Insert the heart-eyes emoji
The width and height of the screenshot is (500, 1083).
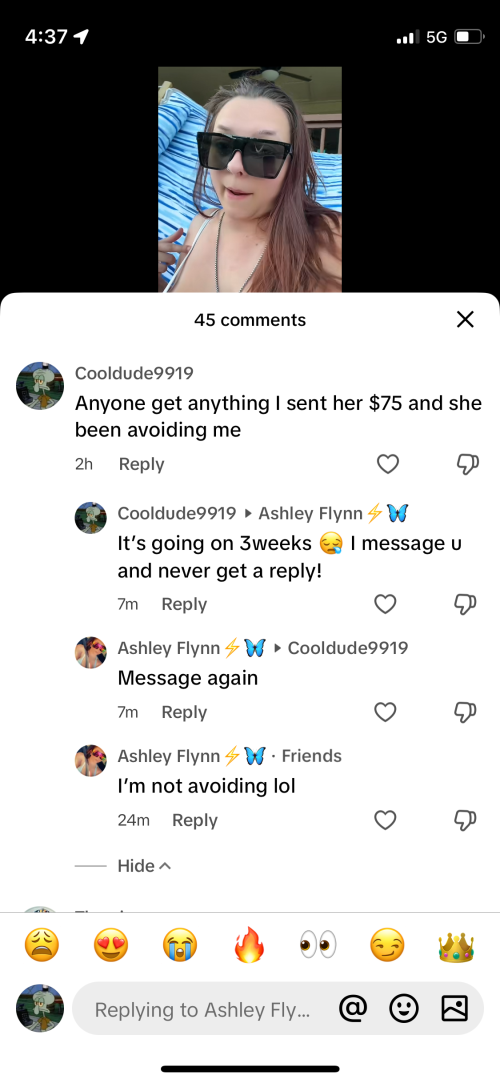pos(110,945)
